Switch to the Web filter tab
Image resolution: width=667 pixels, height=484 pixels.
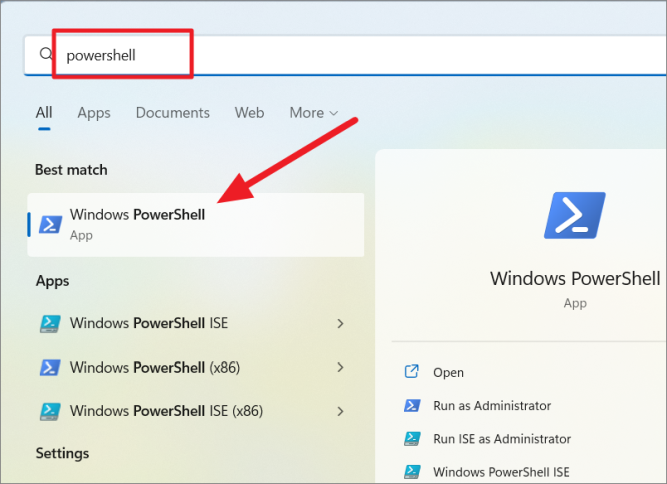click(x=249, y=113)
